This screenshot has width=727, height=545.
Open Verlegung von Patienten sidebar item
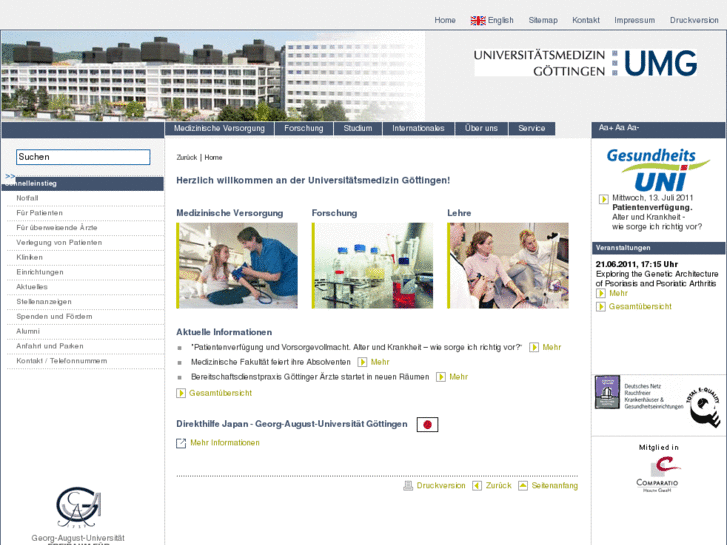click(59, 243)
